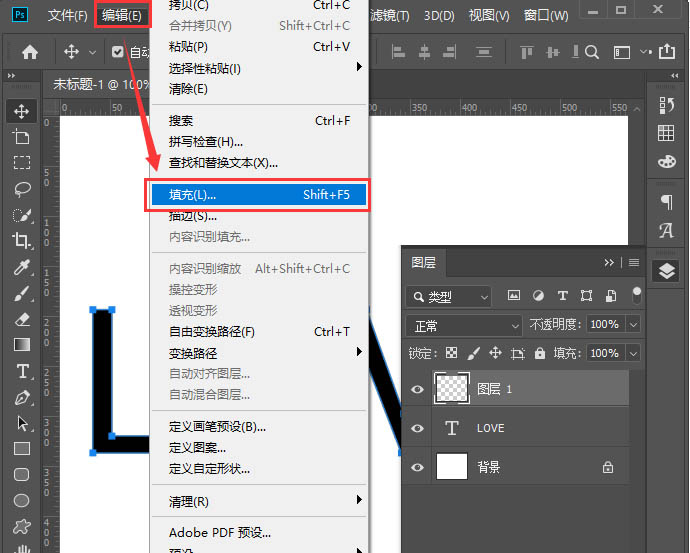Choose 定义画笔预设(B)... entry

pos(259,426)
